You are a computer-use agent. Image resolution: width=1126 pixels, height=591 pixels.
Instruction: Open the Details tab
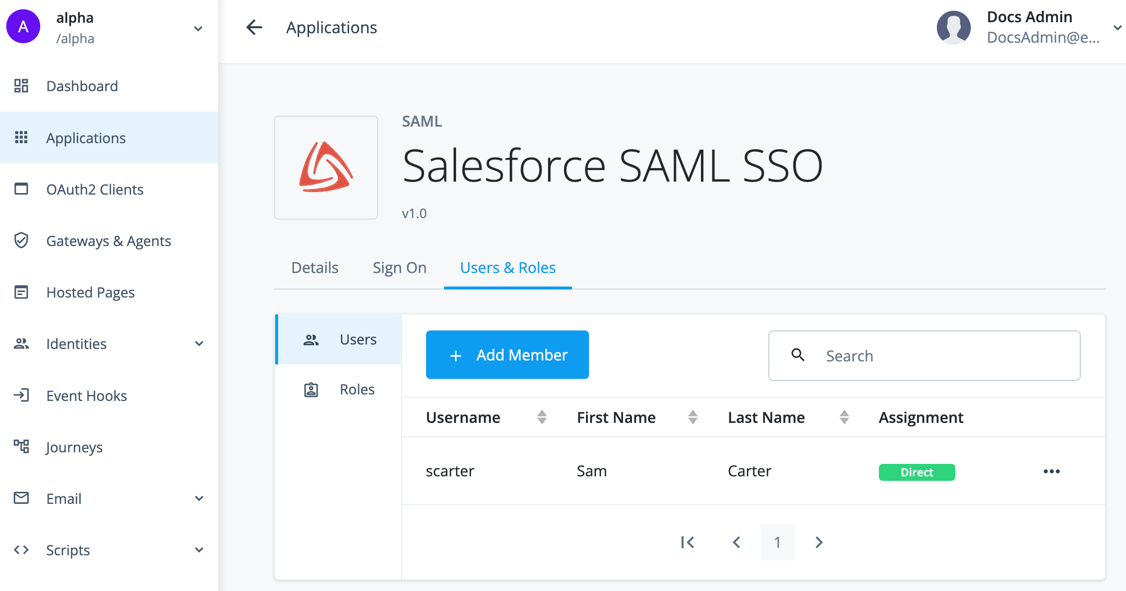coord(314,267)
